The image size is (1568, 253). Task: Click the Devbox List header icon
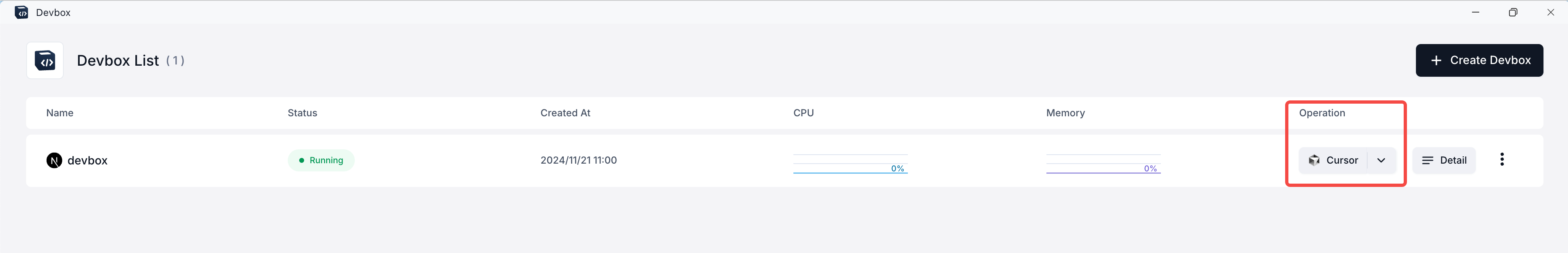click(x=45, y=60)
